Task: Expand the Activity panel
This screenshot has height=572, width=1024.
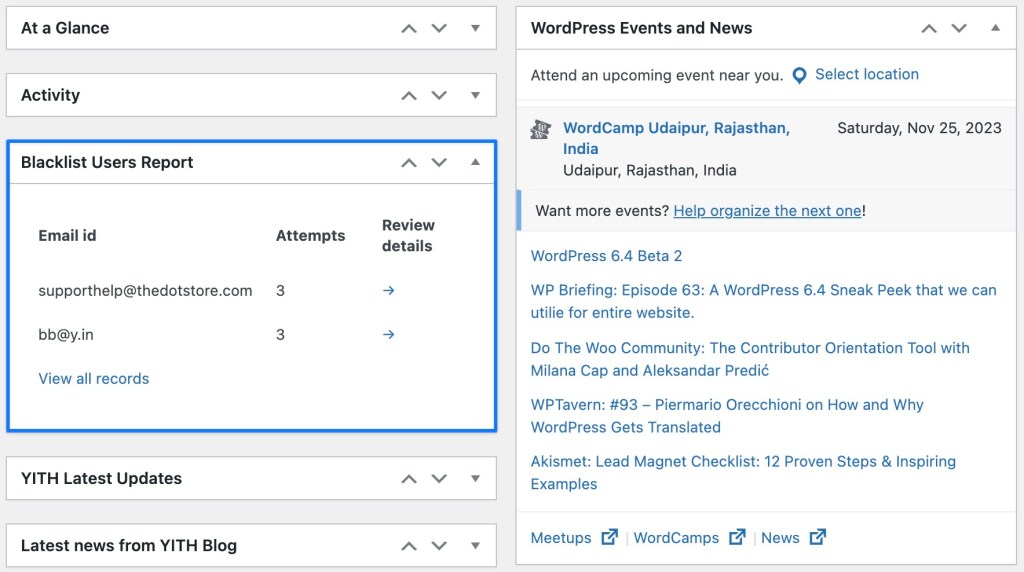Action: [475, 95]
